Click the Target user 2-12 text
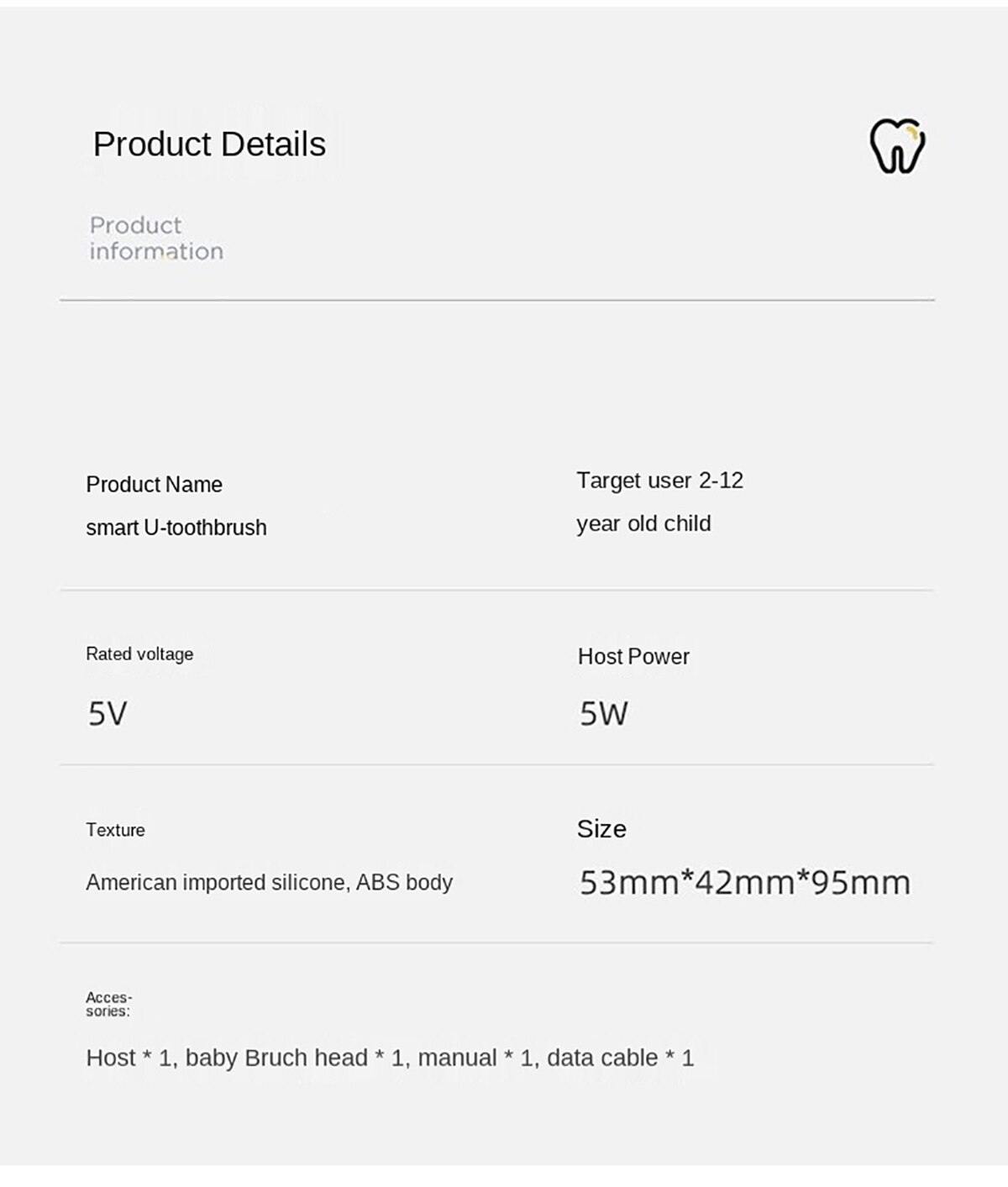 point(659,480)
